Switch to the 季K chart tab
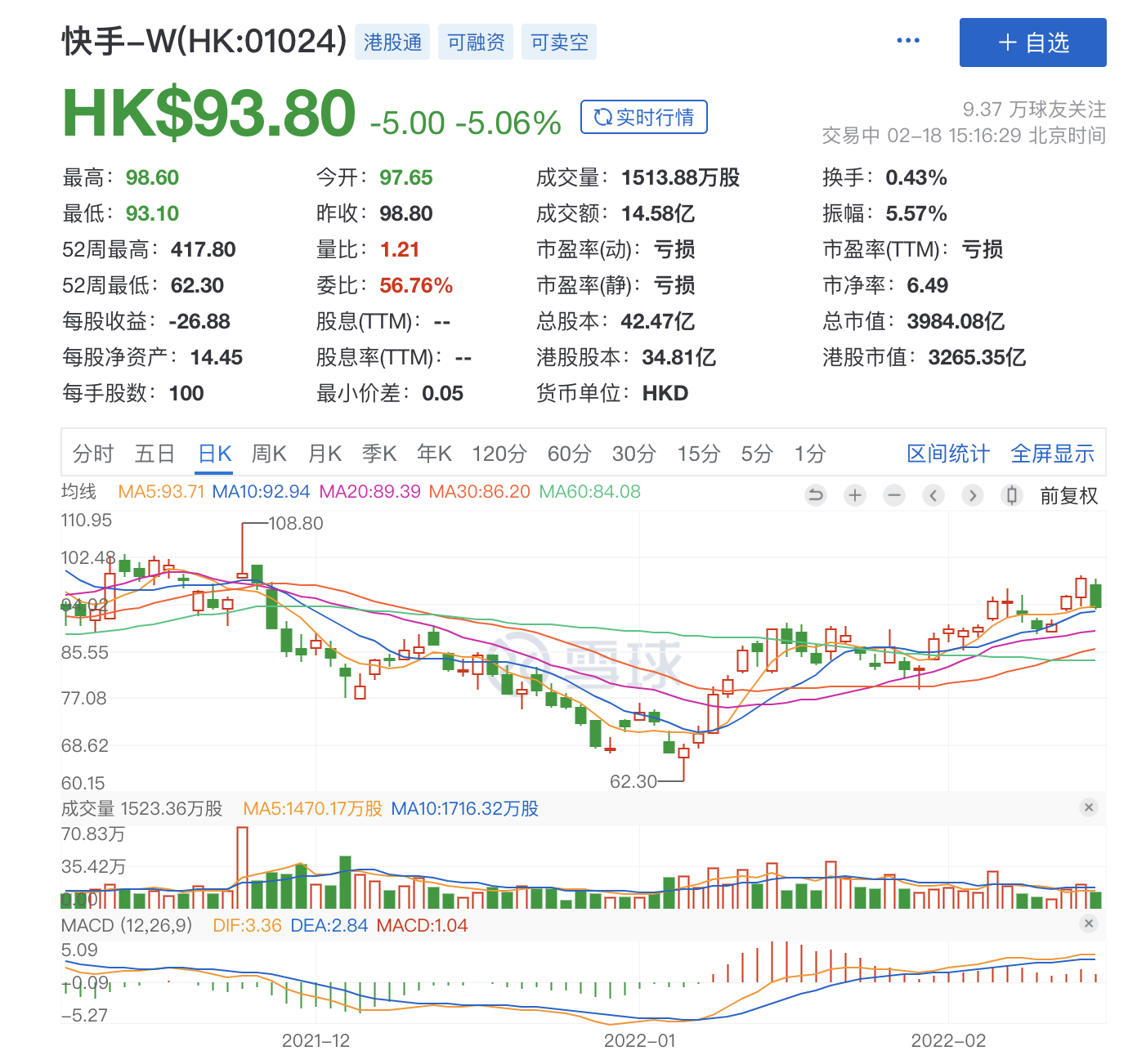This screenshot has width=1146, height=1064. pos(379,454)
